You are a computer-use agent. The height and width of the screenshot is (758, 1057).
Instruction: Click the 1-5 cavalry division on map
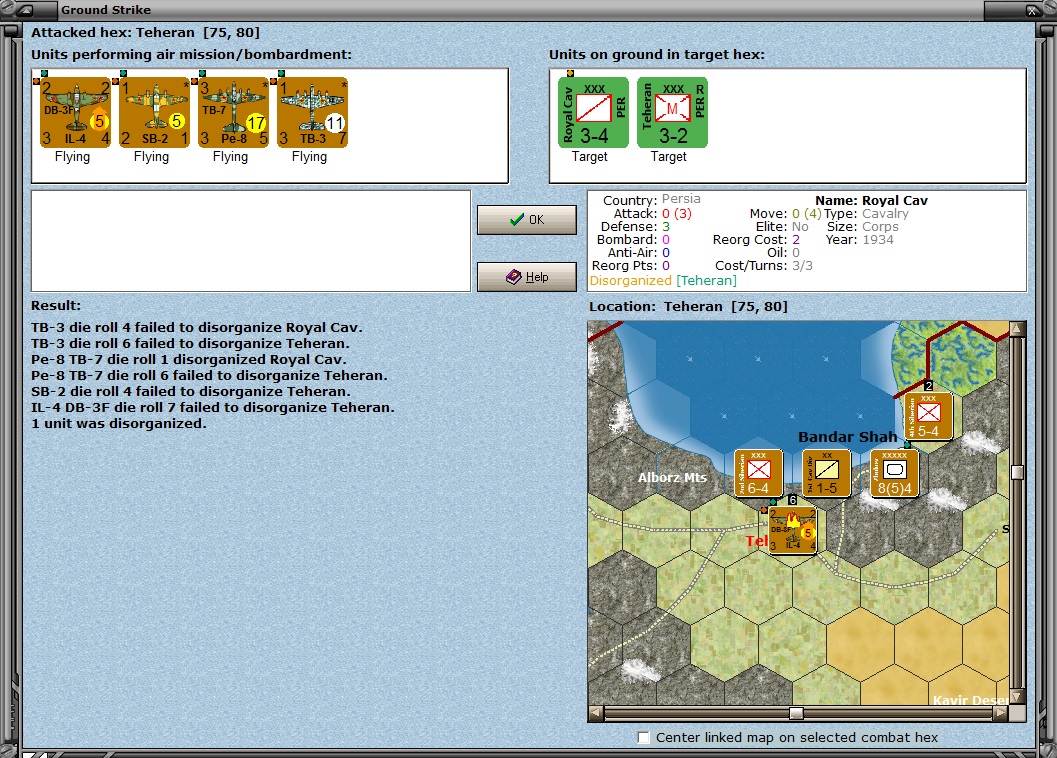(x=826, y=473)
